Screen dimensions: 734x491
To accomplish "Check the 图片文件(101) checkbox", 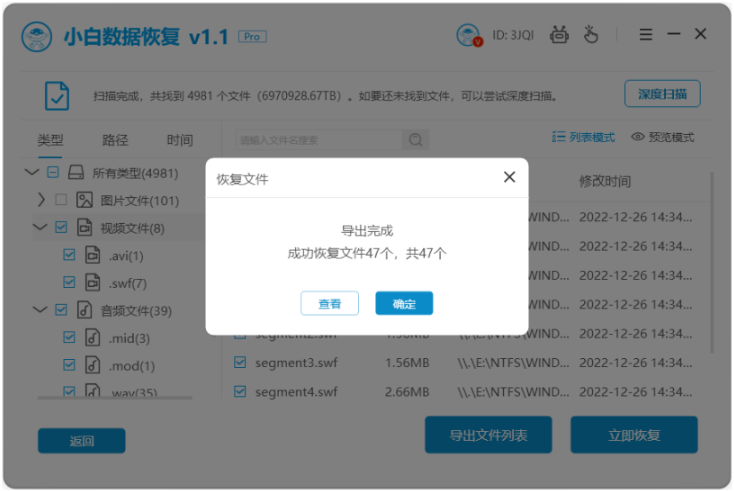I will [61, 200].
